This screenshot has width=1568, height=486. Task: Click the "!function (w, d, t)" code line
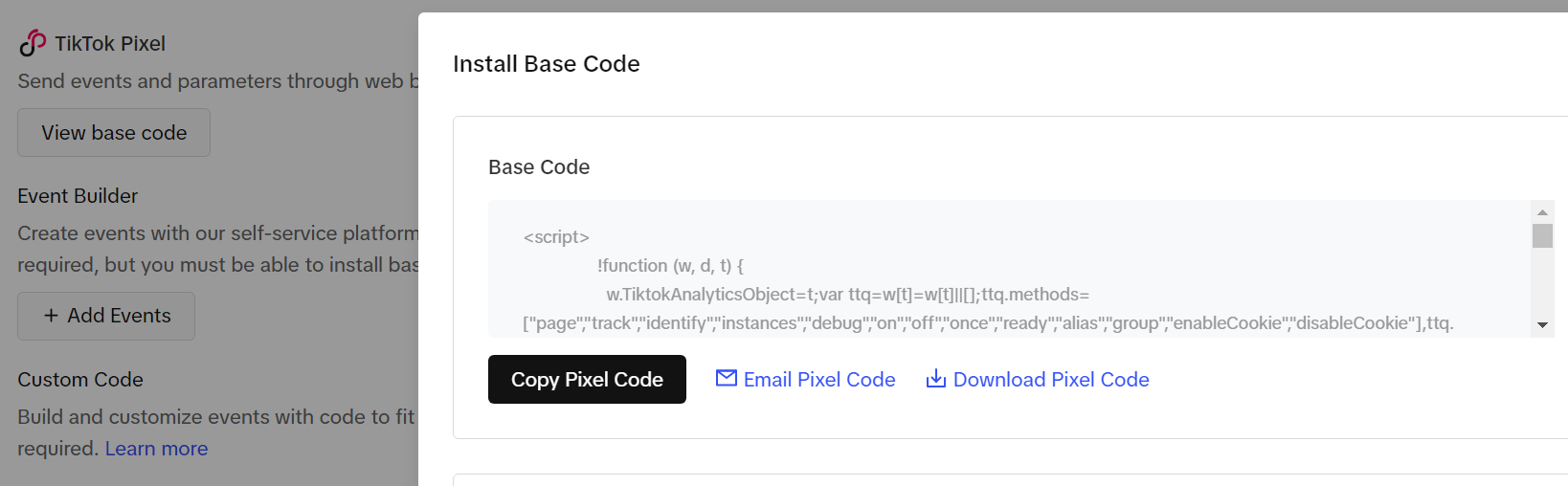click(670, 266)
